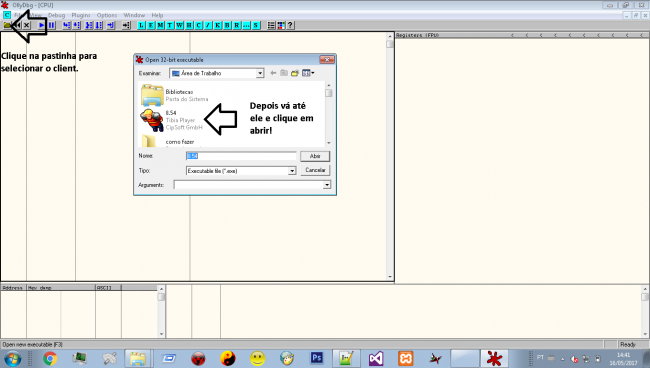Click the Nome filename input field
This screenshot has width=650, height=368.
(x=241, y=156)
